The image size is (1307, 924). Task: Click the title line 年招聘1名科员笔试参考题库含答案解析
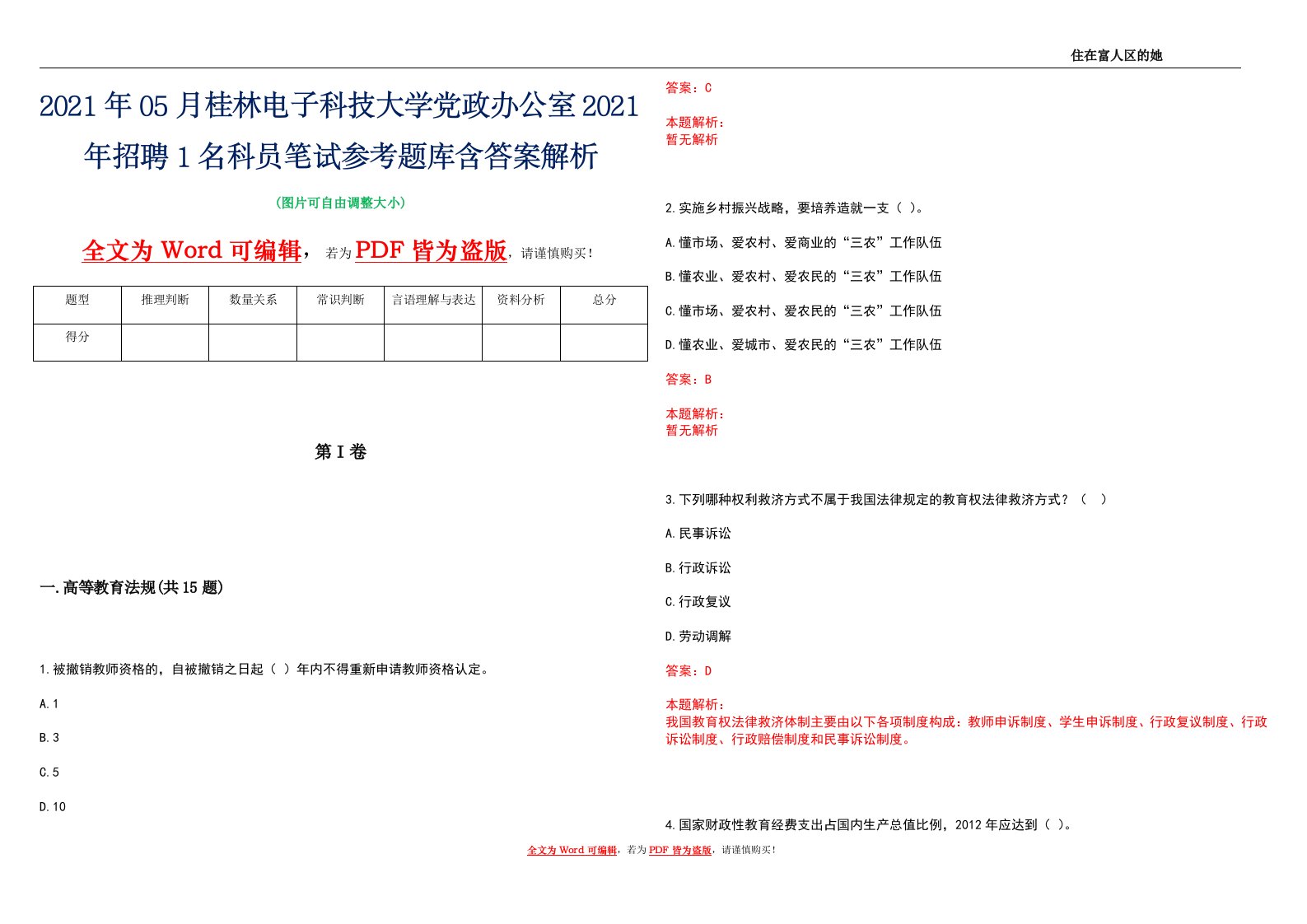tap(341, 156)
